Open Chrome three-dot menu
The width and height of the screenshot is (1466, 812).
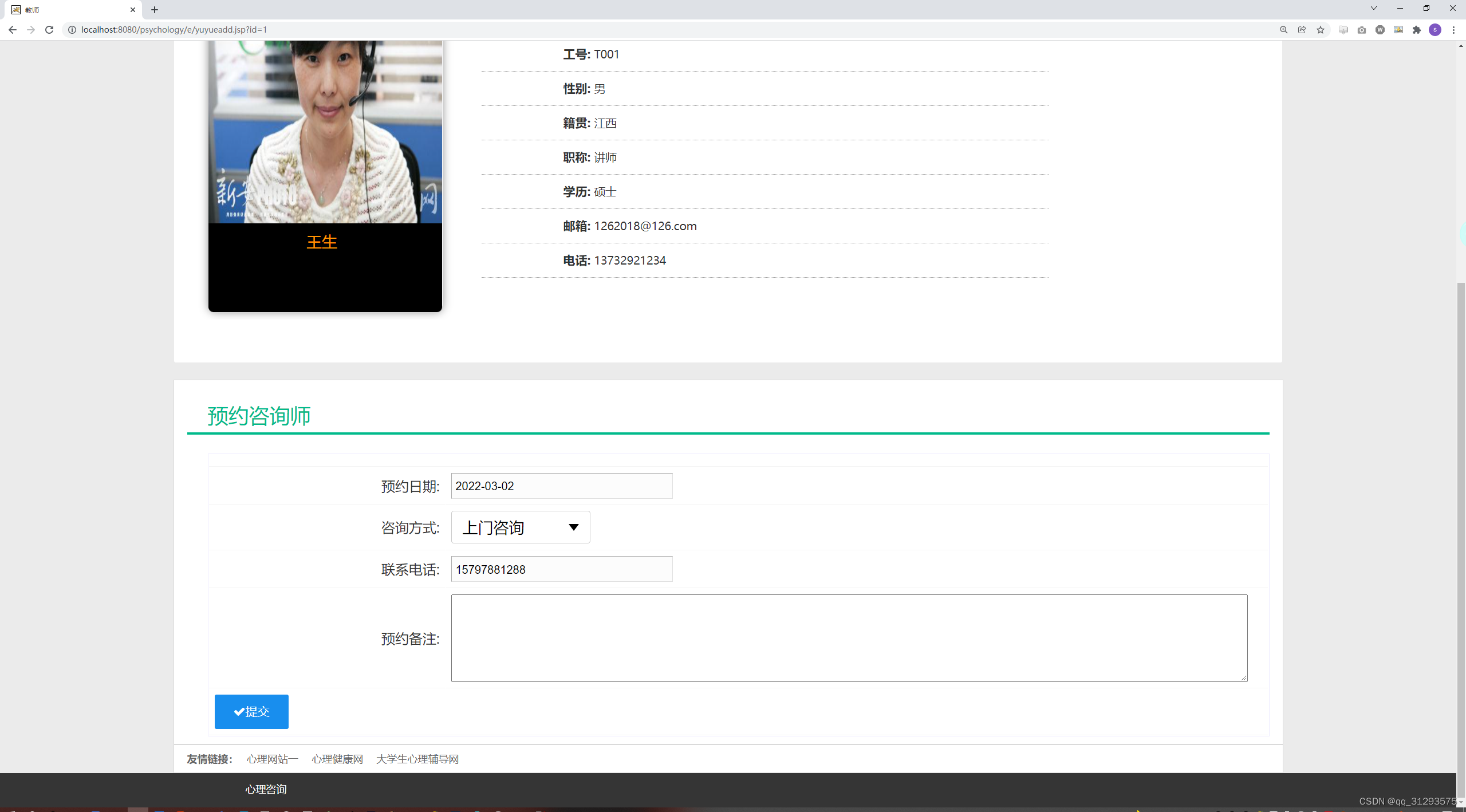[1453, 30]
